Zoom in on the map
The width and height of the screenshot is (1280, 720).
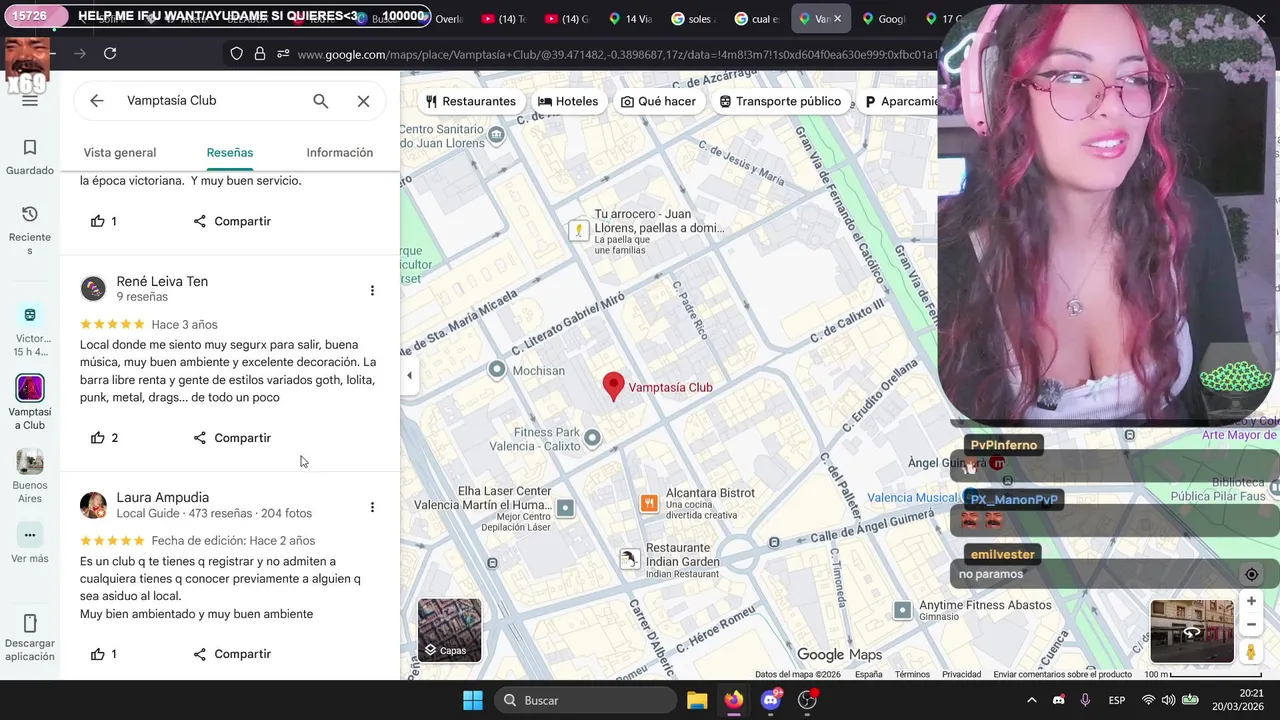point(1251,601)
